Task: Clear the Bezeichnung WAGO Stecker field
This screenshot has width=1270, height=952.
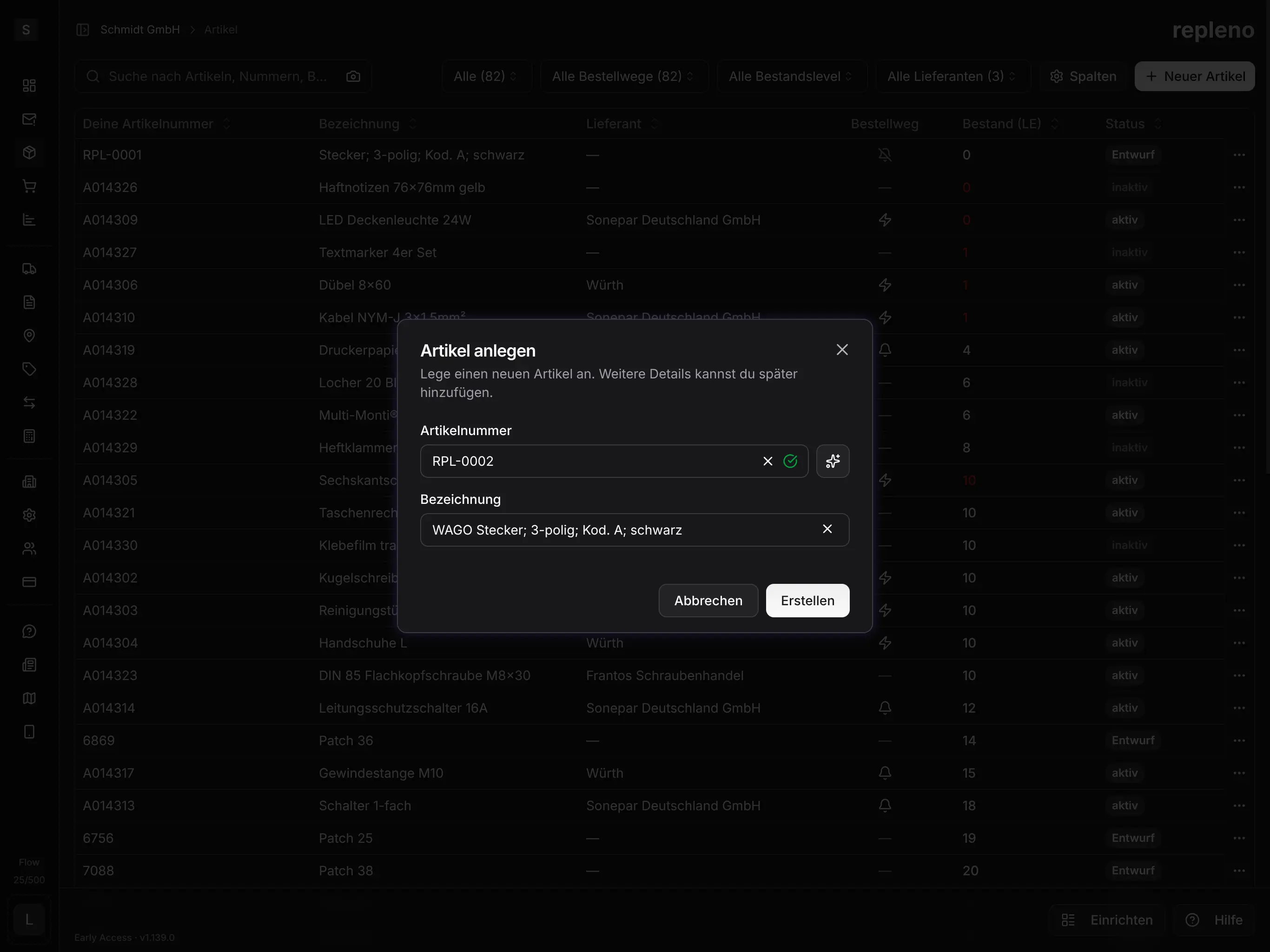Action: coord(827,529)
